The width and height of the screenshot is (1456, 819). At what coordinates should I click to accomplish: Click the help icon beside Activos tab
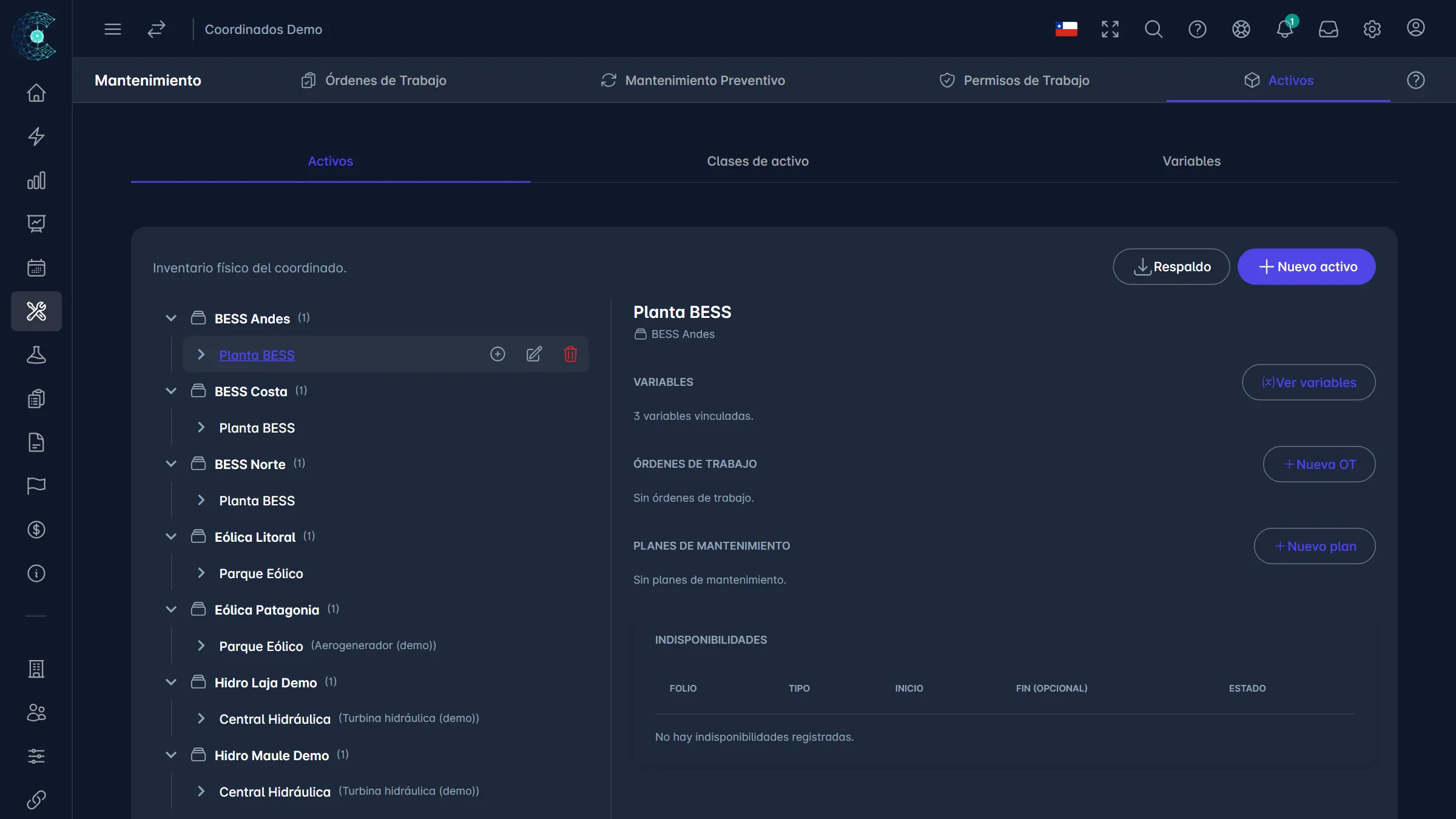[x=1416, y=80]
